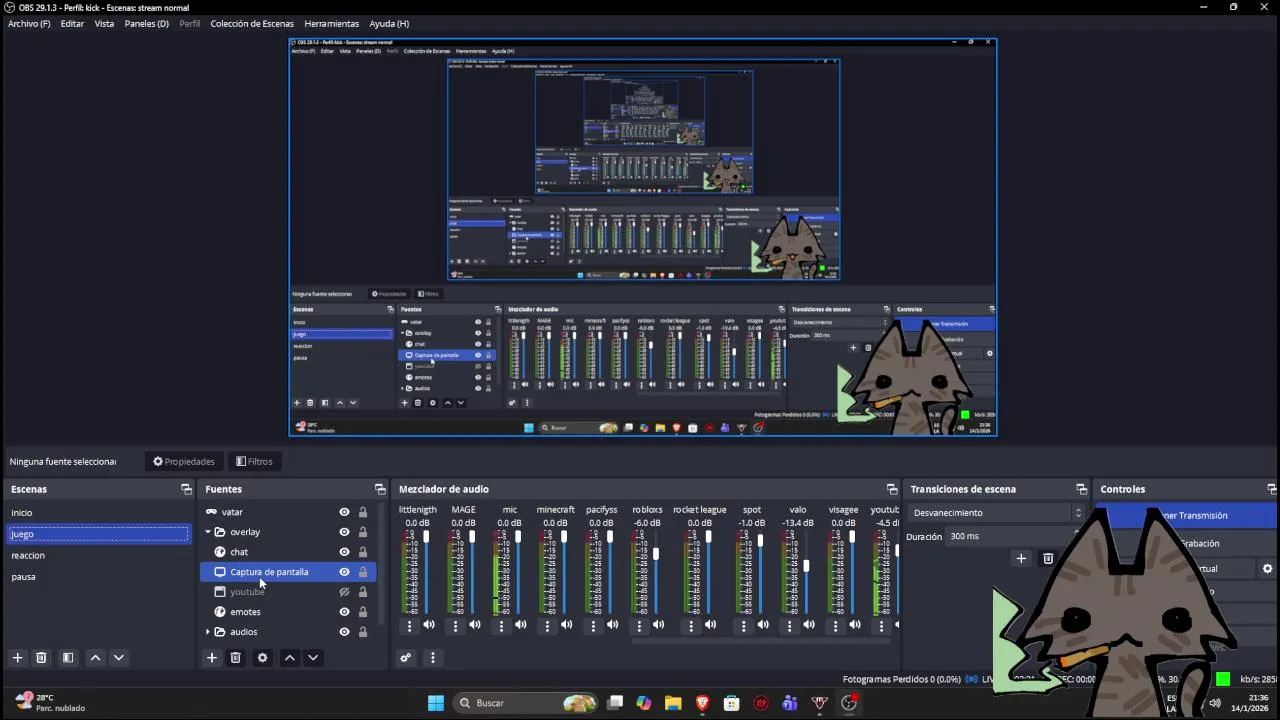Undock the Transiciones de escena panel icon
This screenshot has width=1280, height=720.
1081,489
